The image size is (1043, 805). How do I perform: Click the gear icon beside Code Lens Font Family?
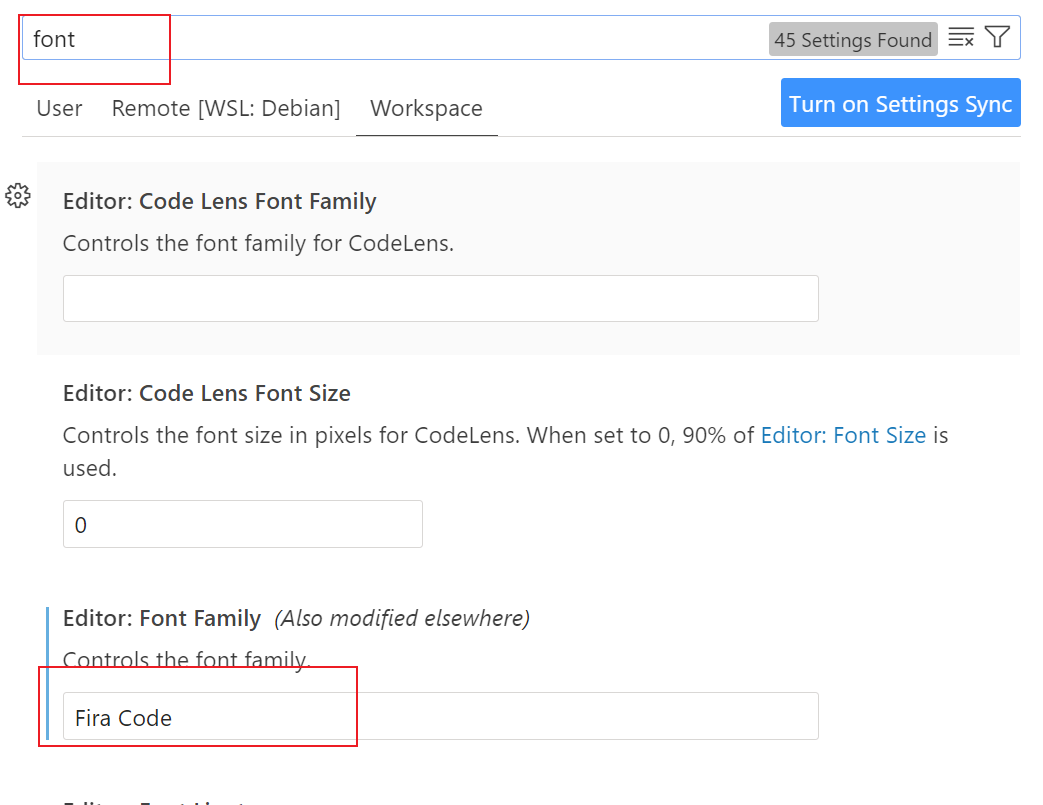[x=17, y=196]
